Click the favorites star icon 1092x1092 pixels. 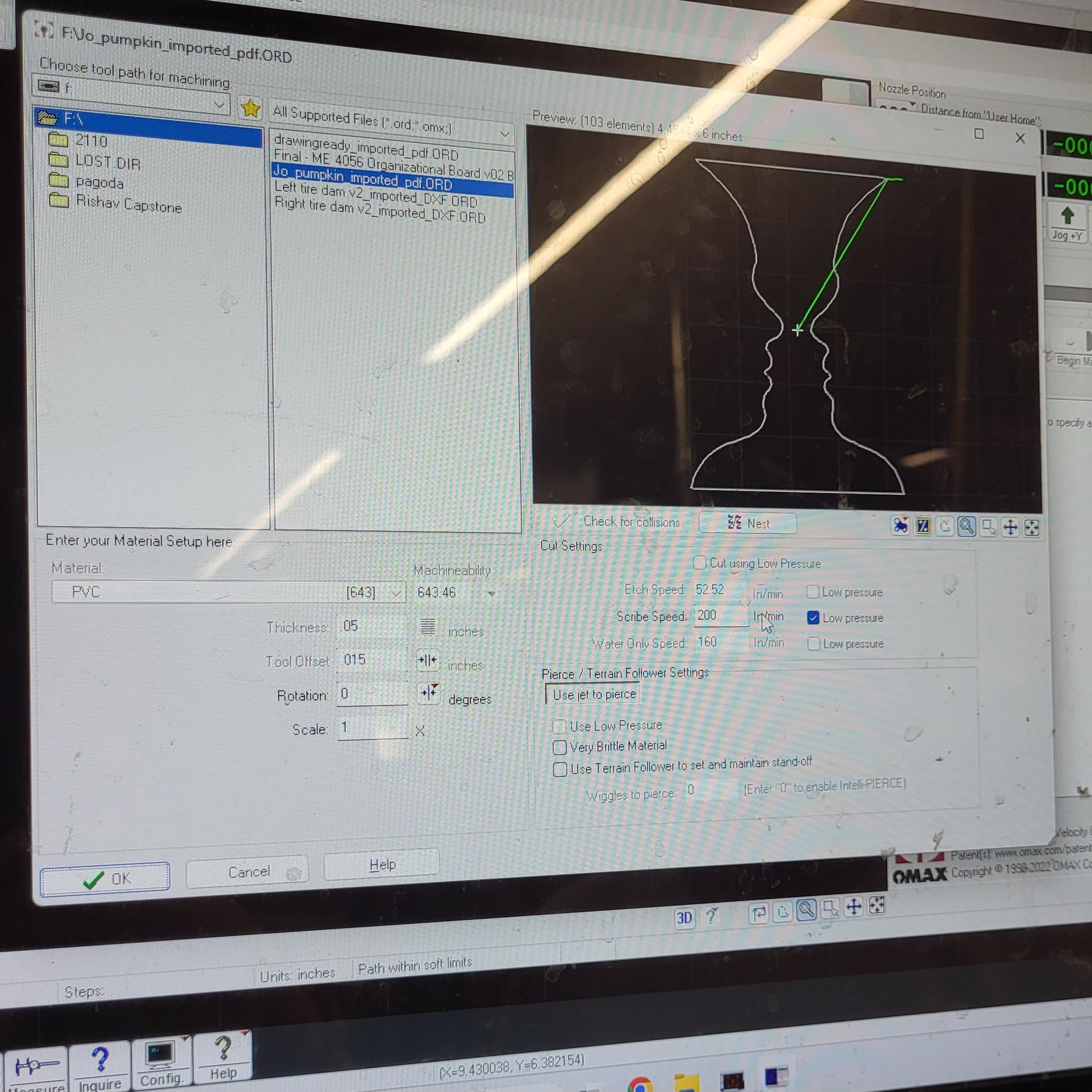[250, 108]
